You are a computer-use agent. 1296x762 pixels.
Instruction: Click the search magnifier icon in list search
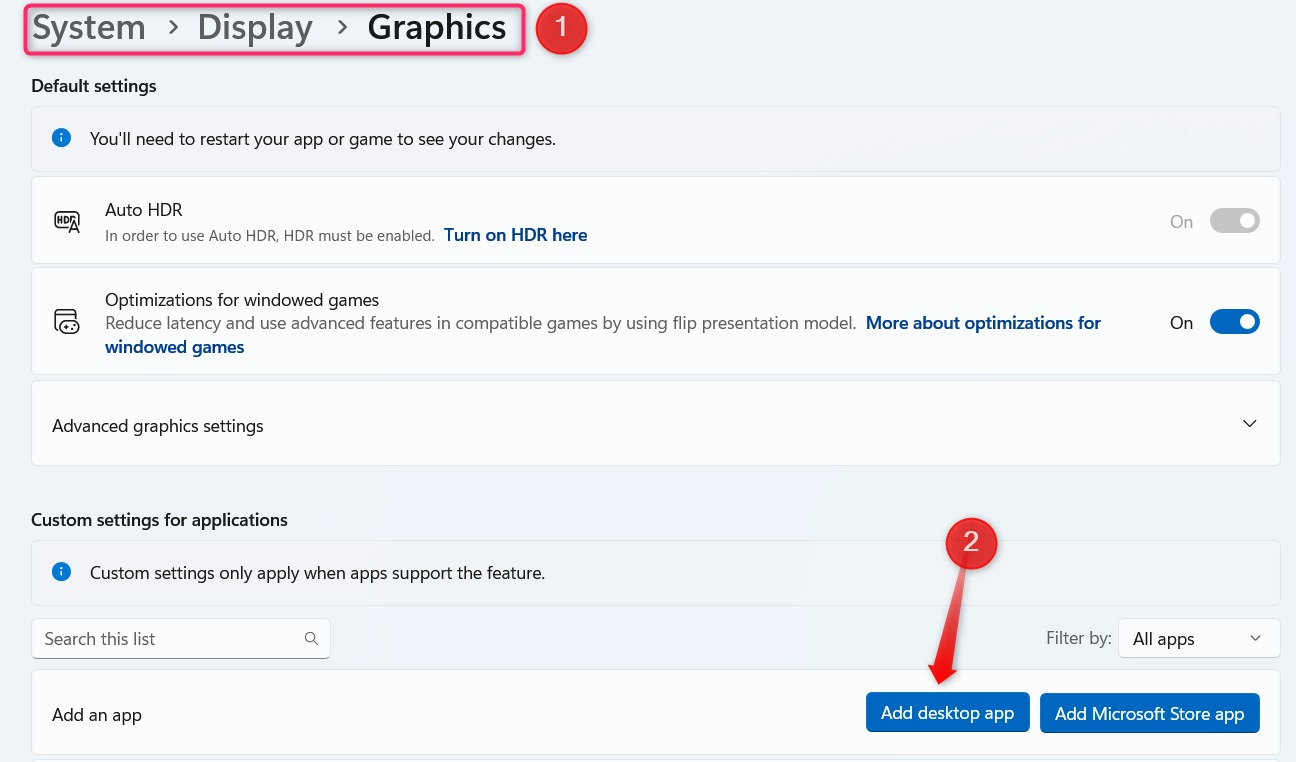click(x=311, y=639)
